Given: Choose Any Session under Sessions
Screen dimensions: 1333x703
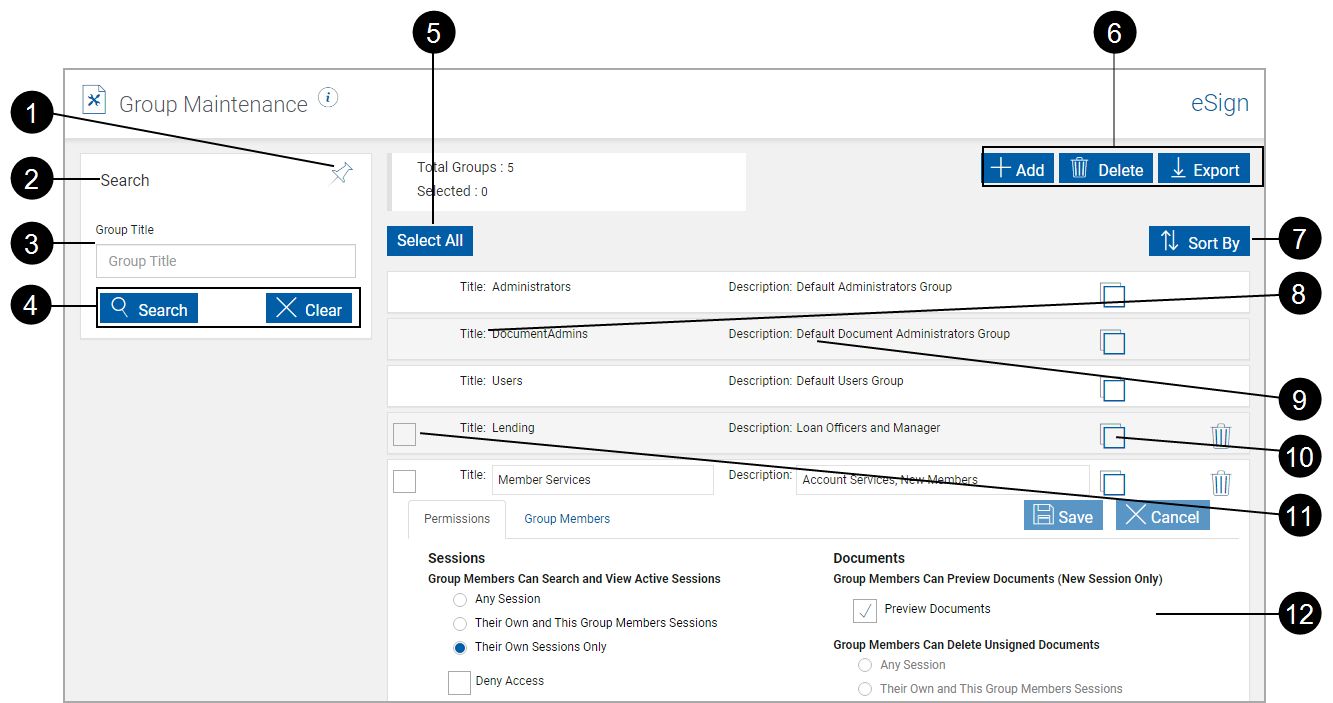Looking at the screenshot, I should [x=460, y=600].
